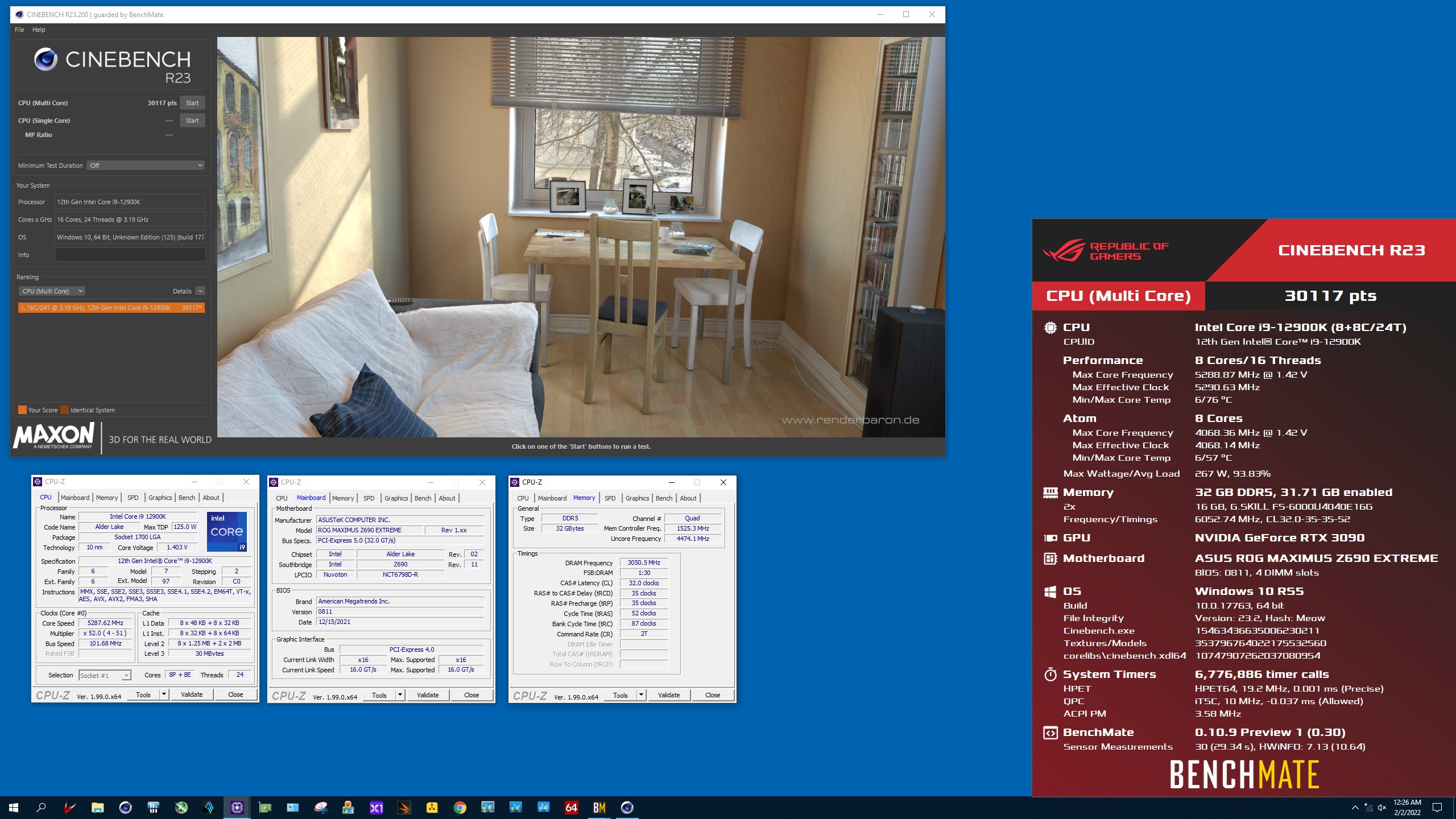Viewport: 1456px width, 819px height.
Task: Click the Cinebench title bar app icon
Action: 19,14
